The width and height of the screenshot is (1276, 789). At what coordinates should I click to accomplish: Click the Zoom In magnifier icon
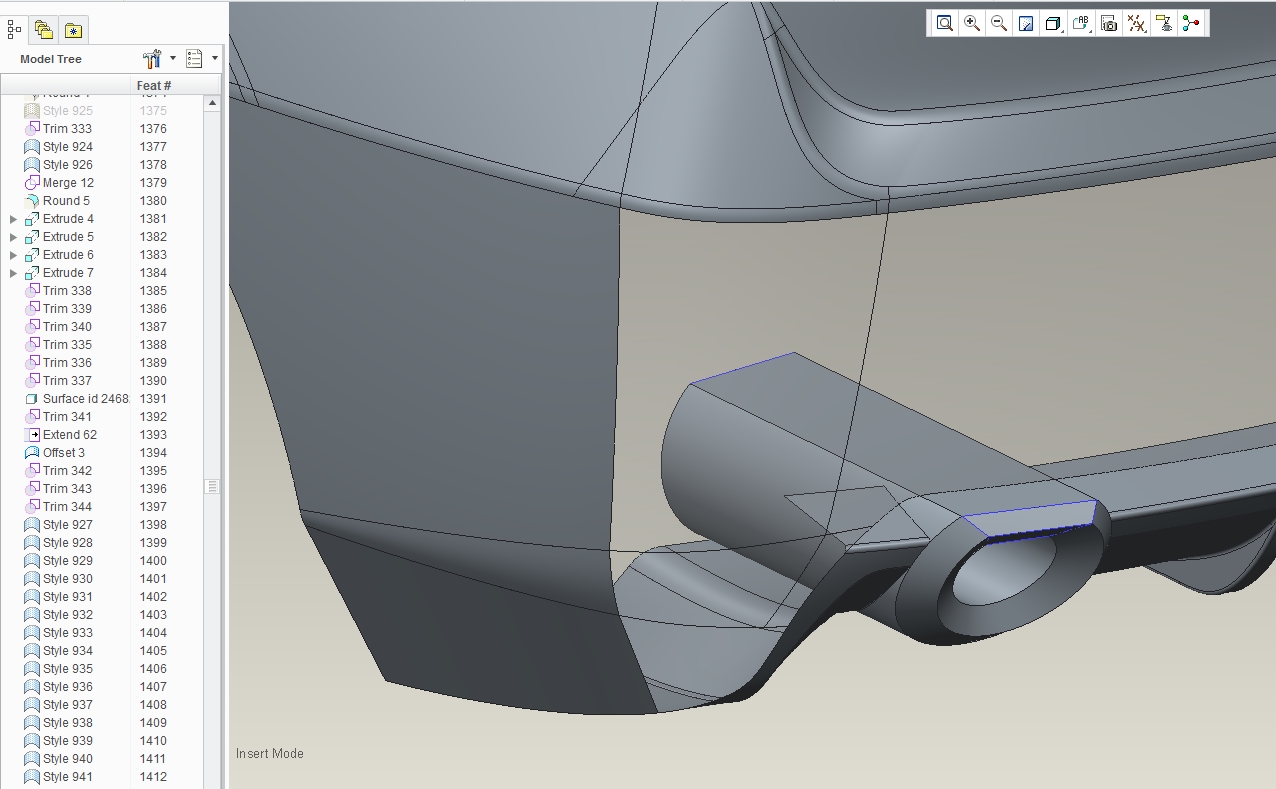click(971, 24)
